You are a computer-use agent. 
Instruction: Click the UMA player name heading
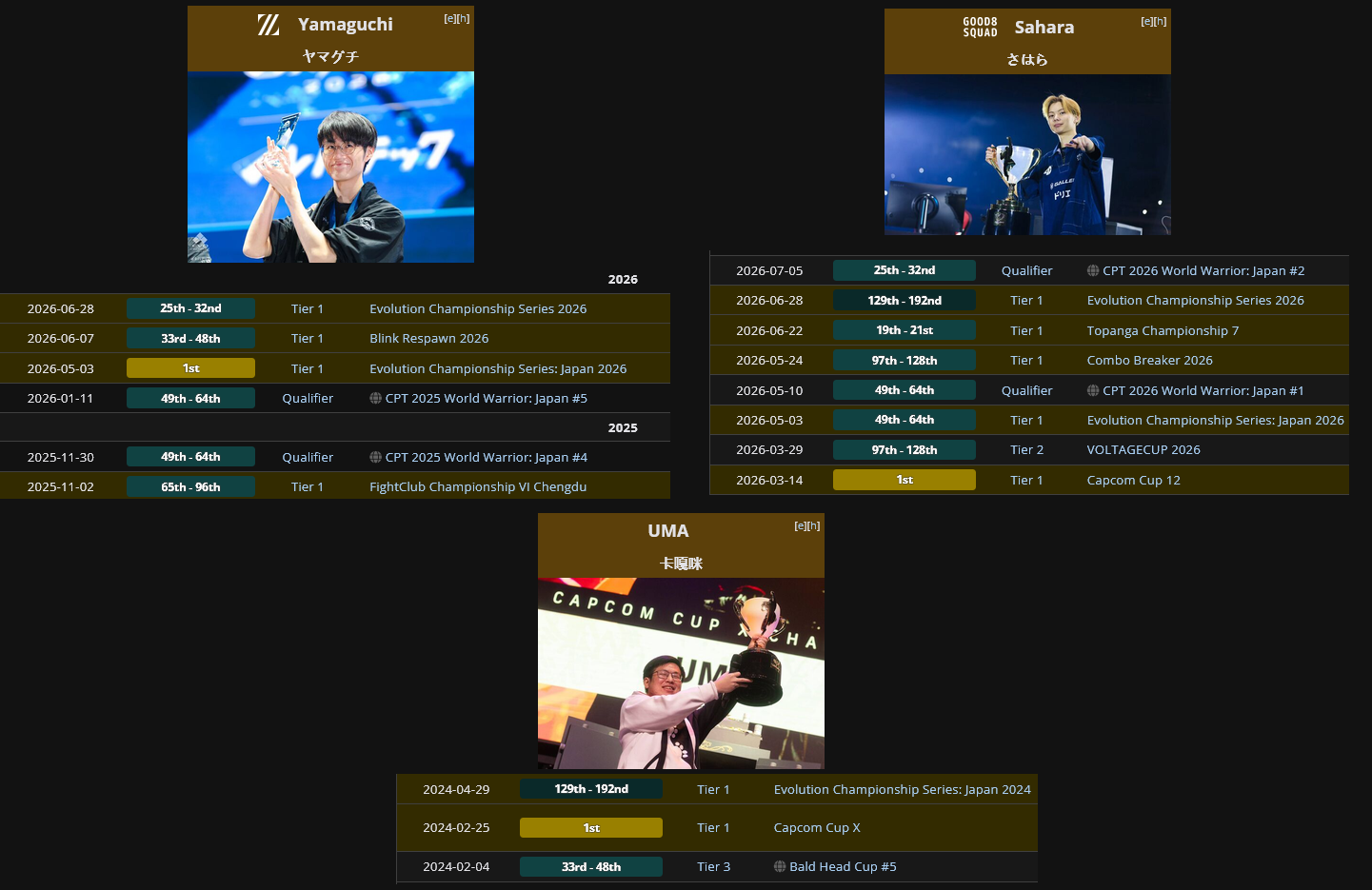coord(668,531)
